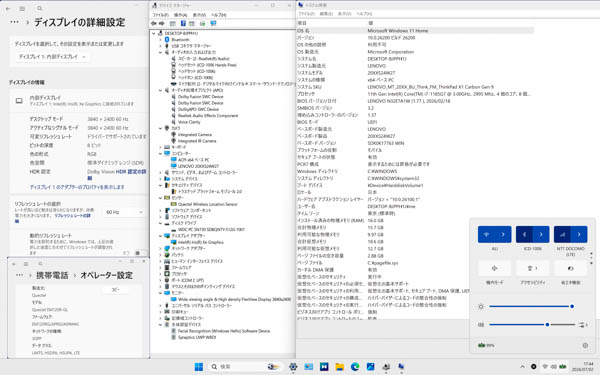Toggle Wi-Fi in the quick settings panel

click(486, 234)
